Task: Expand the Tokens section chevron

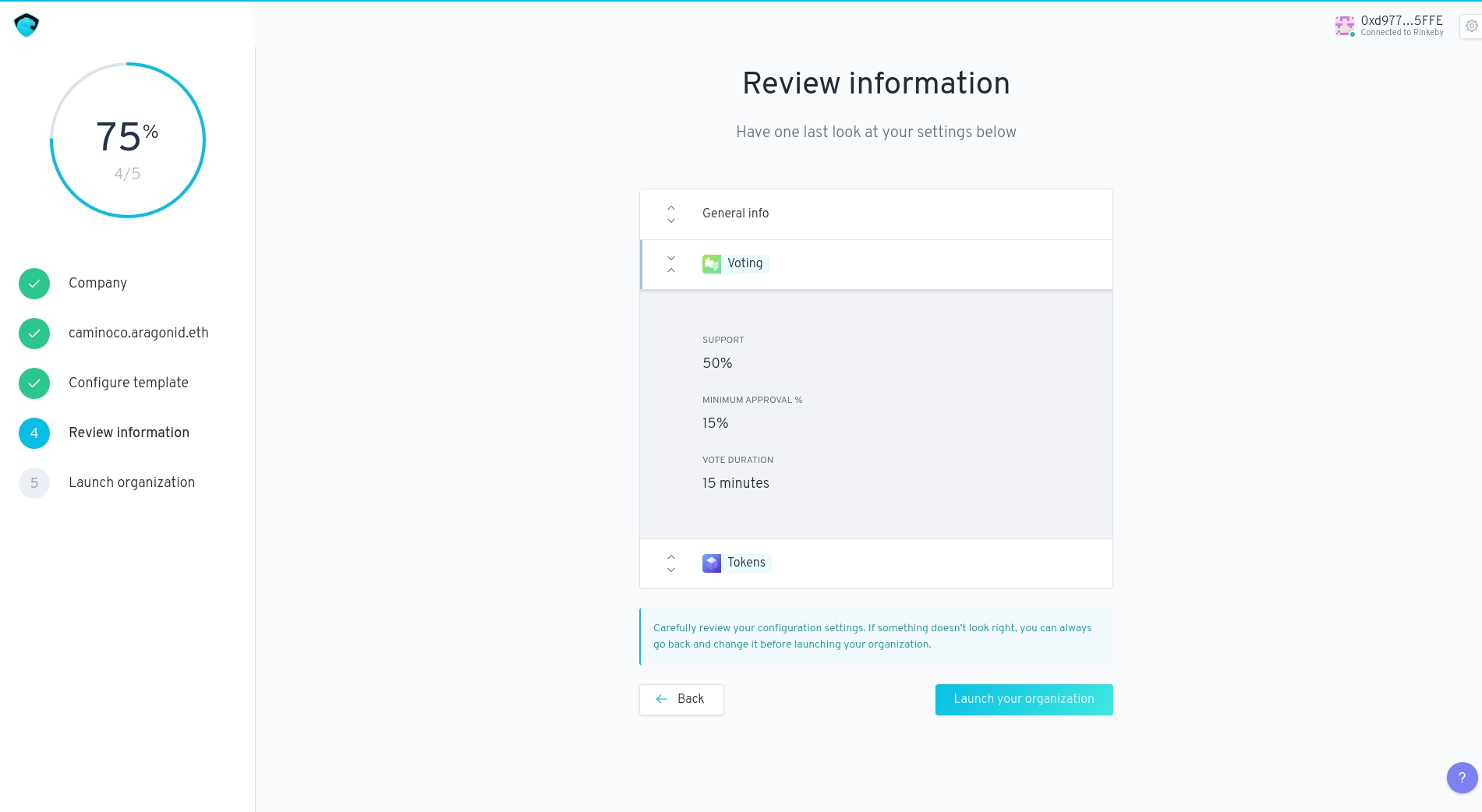Action: pyautogui.click(x=671, y=563)
